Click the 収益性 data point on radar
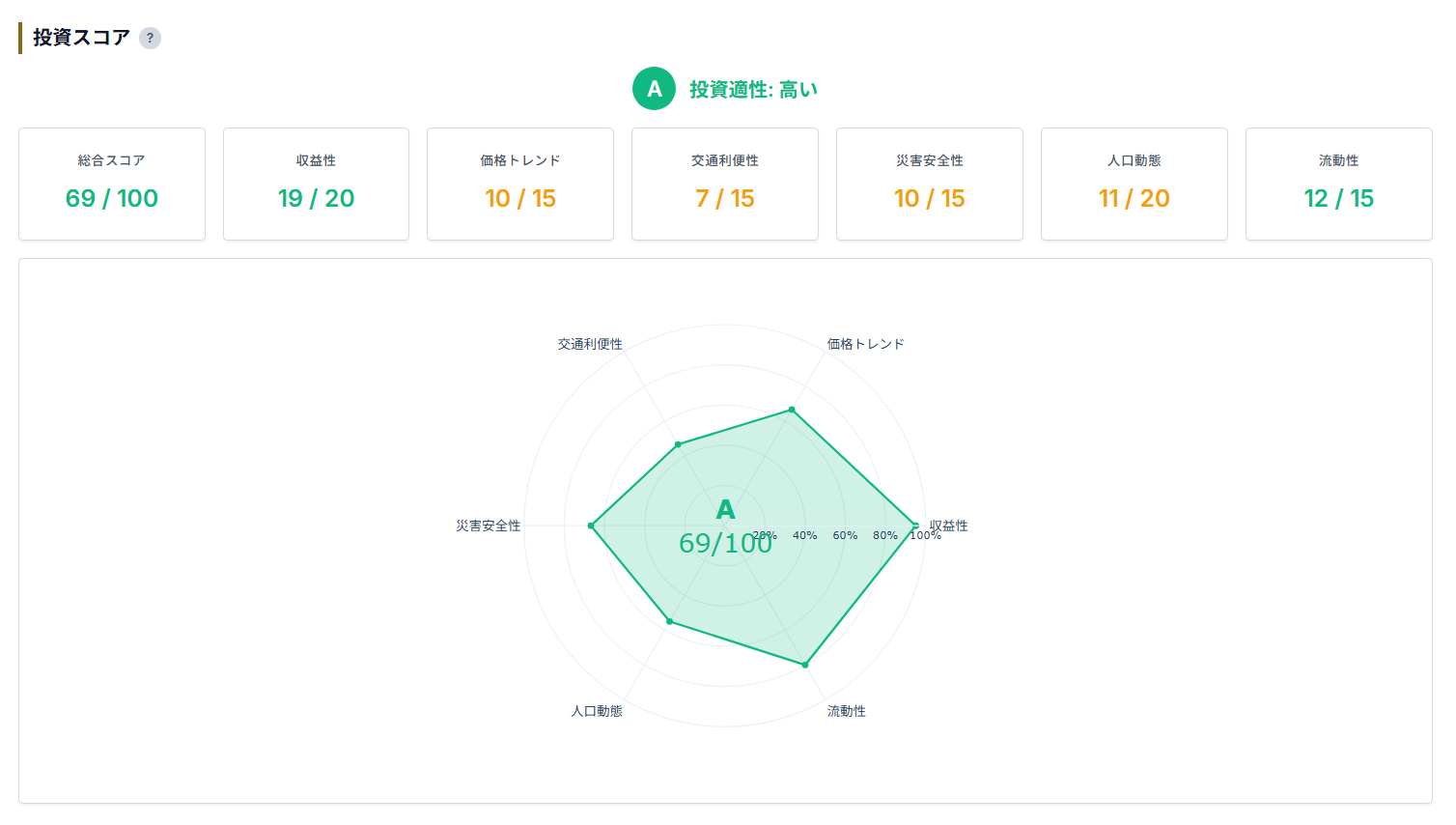Viewport: 1456px width, 825px height. point(915,526)
